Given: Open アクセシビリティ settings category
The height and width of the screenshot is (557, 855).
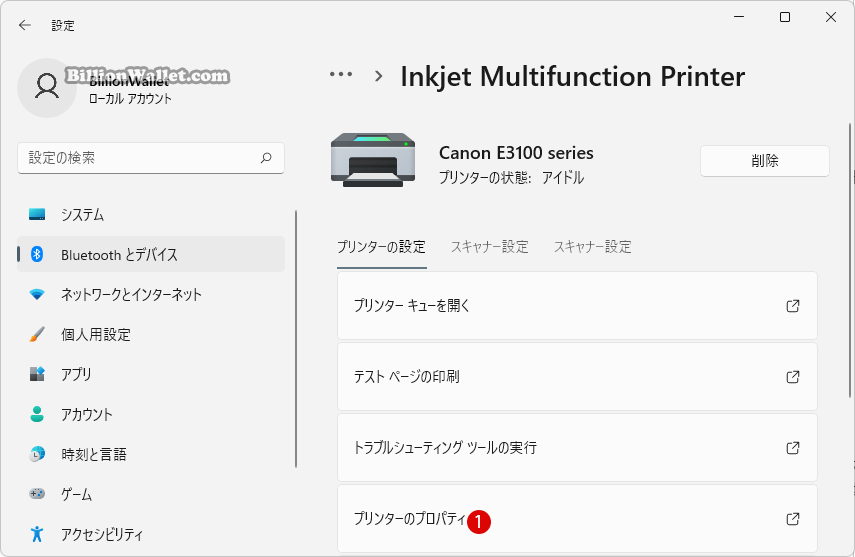Looking at the screenshot, I should pos(151,534).
